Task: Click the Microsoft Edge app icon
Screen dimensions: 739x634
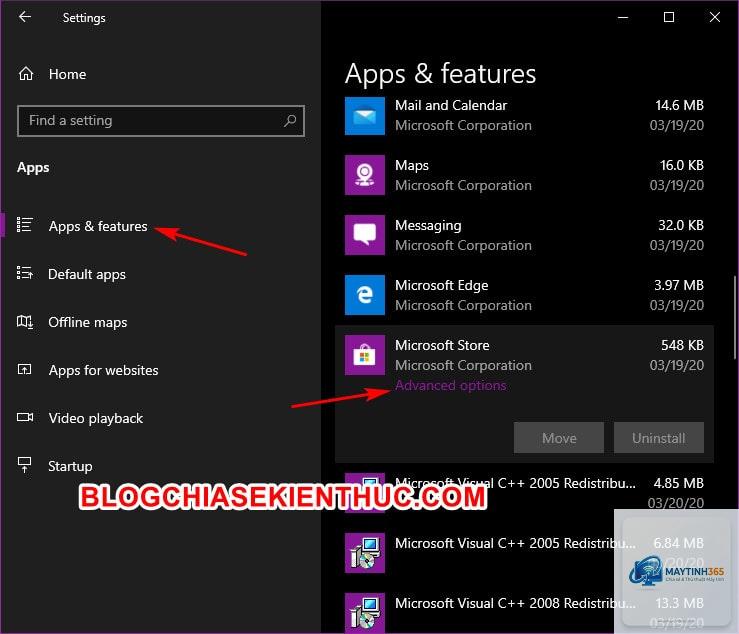Action: click(364, 295)
